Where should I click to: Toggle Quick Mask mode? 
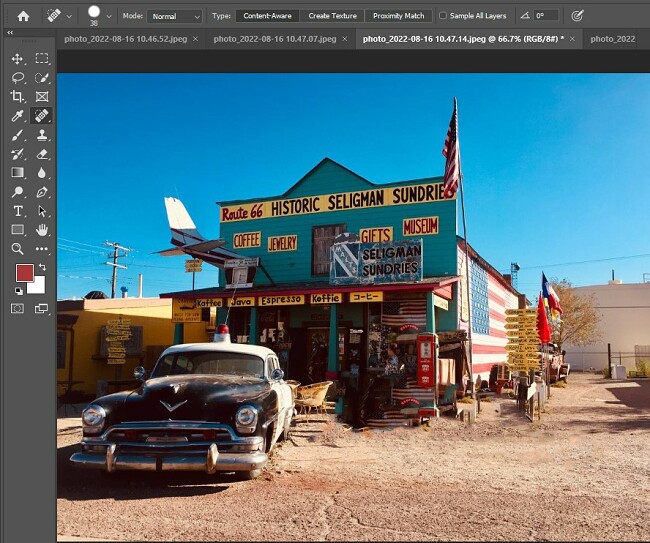[x=17, y=309]
